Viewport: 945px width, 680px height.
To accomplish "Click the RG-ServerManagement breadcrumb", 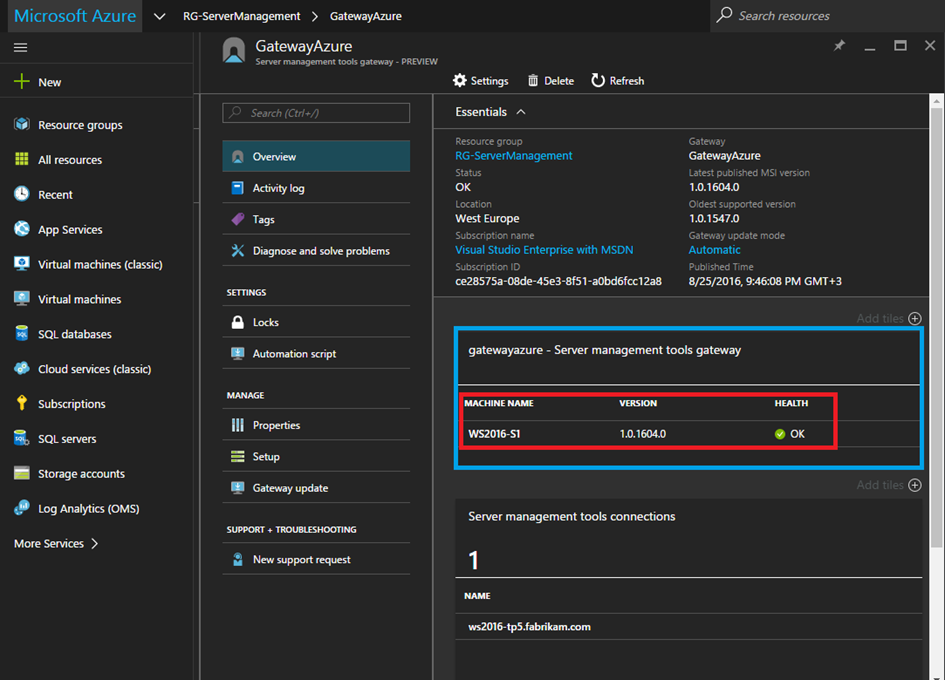I will 242,16.
